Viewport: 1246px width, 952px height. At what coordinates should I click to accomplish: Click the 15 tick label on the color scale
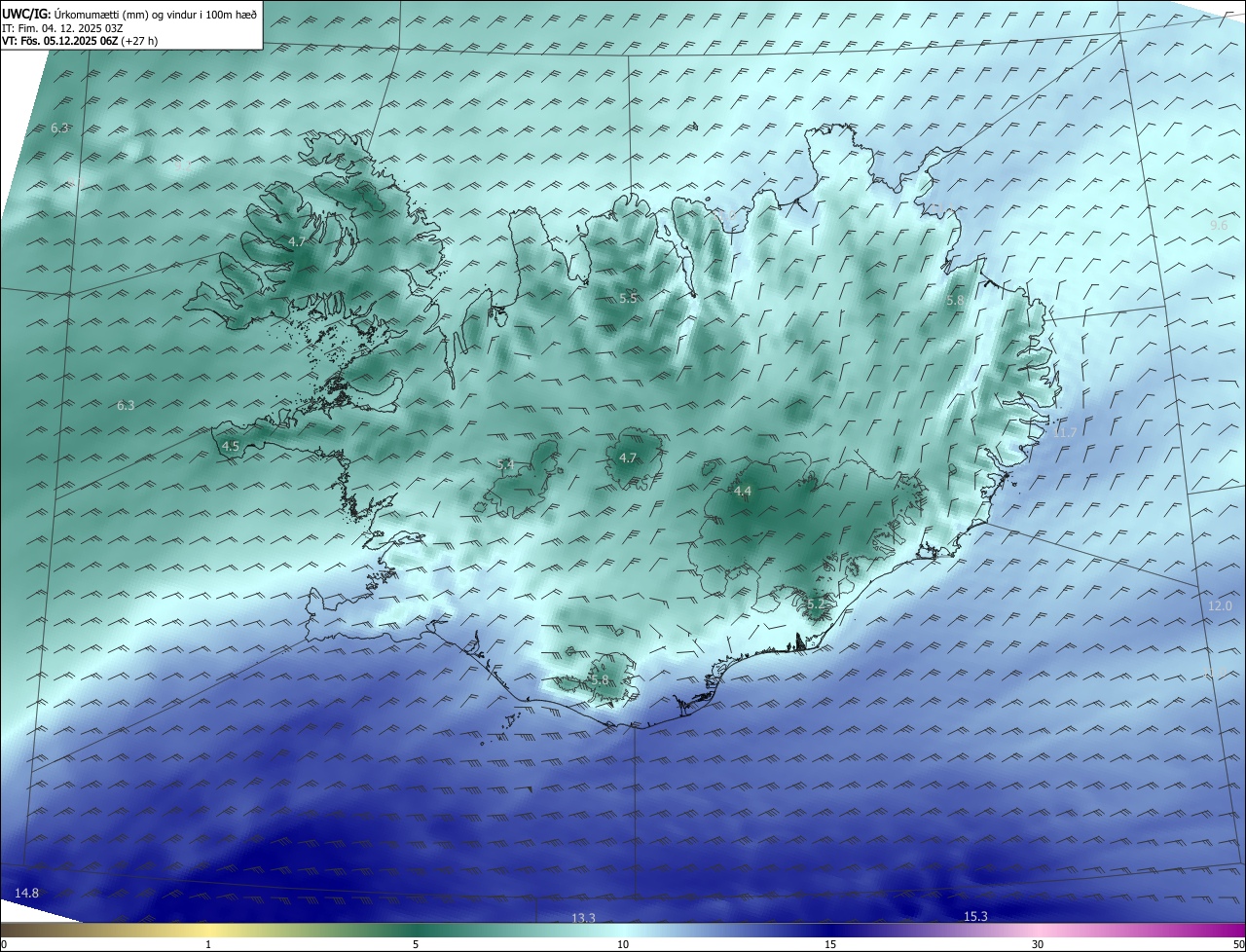click(x=830, y=944)
